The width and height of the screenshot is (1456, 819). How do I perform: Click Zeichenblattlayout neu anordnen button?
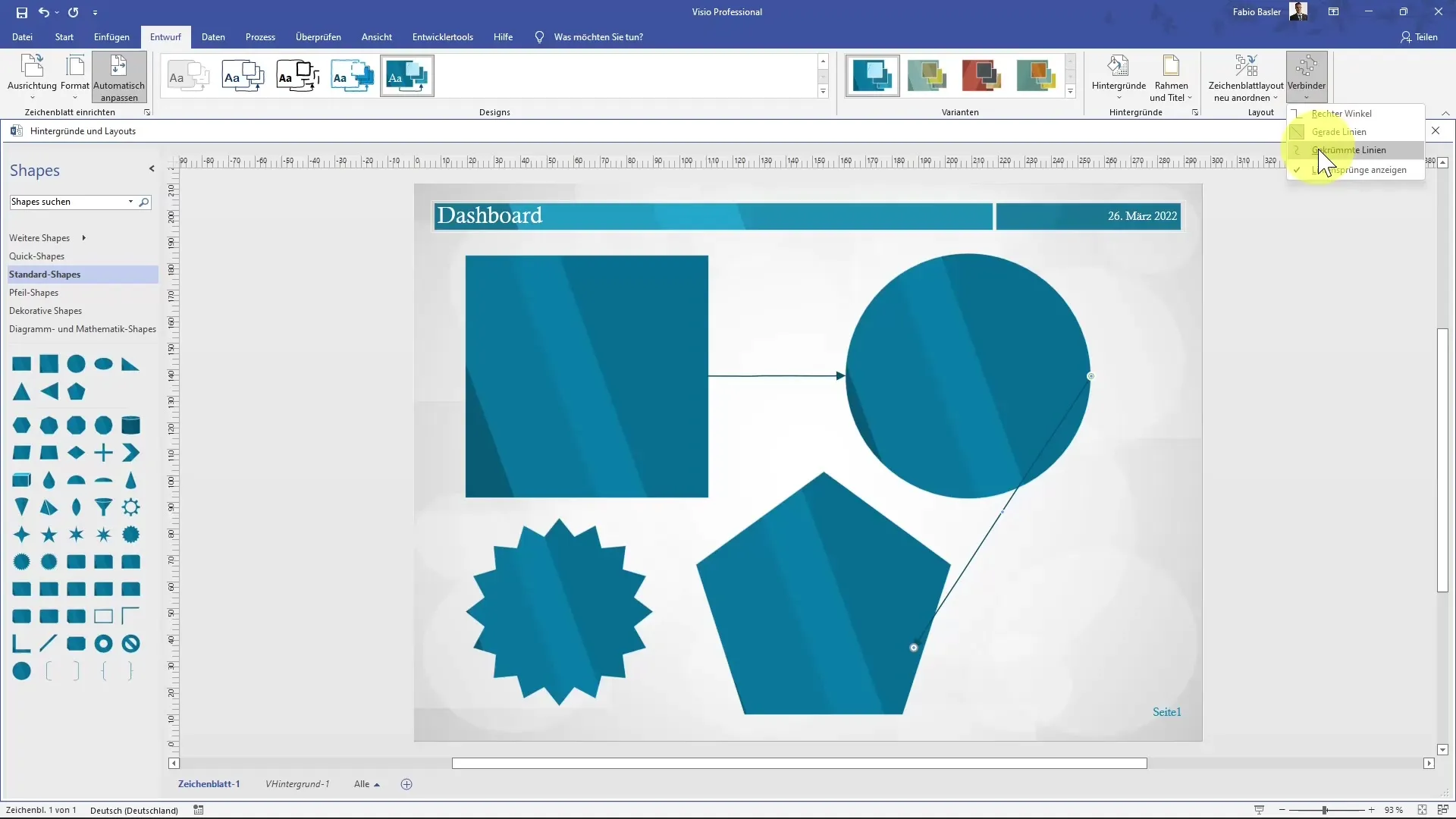1246,77
